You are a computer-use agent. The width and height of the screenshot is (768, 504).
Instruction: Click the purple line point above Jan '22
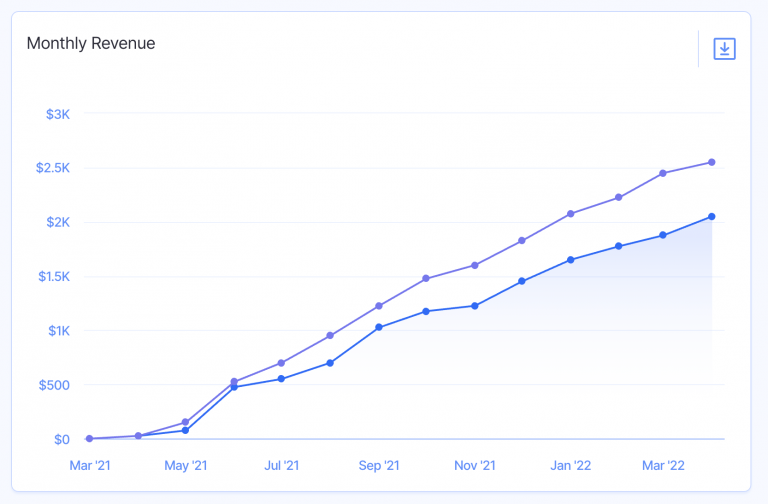tap(571, 213)
